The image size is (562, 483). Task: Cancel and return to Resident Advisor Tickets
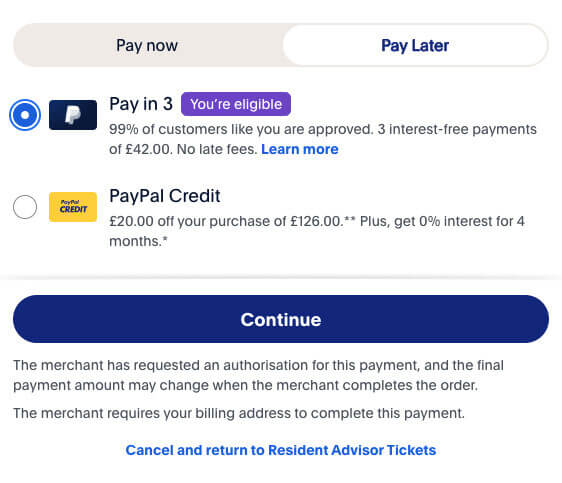pyautogui.click(x=281, y=450)
